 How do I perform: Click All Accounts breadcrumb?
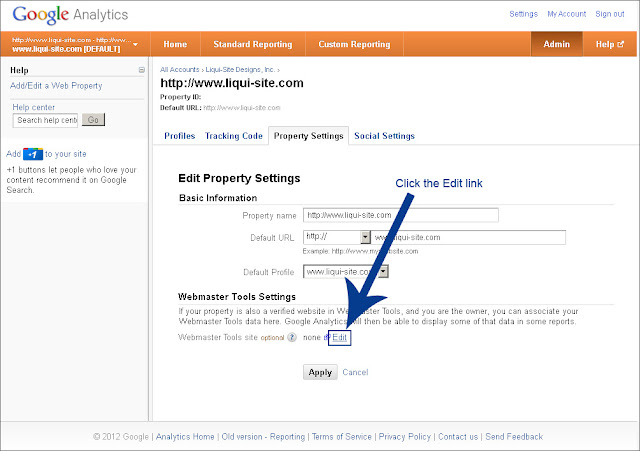pyautogui.click(x=180, y=70)
